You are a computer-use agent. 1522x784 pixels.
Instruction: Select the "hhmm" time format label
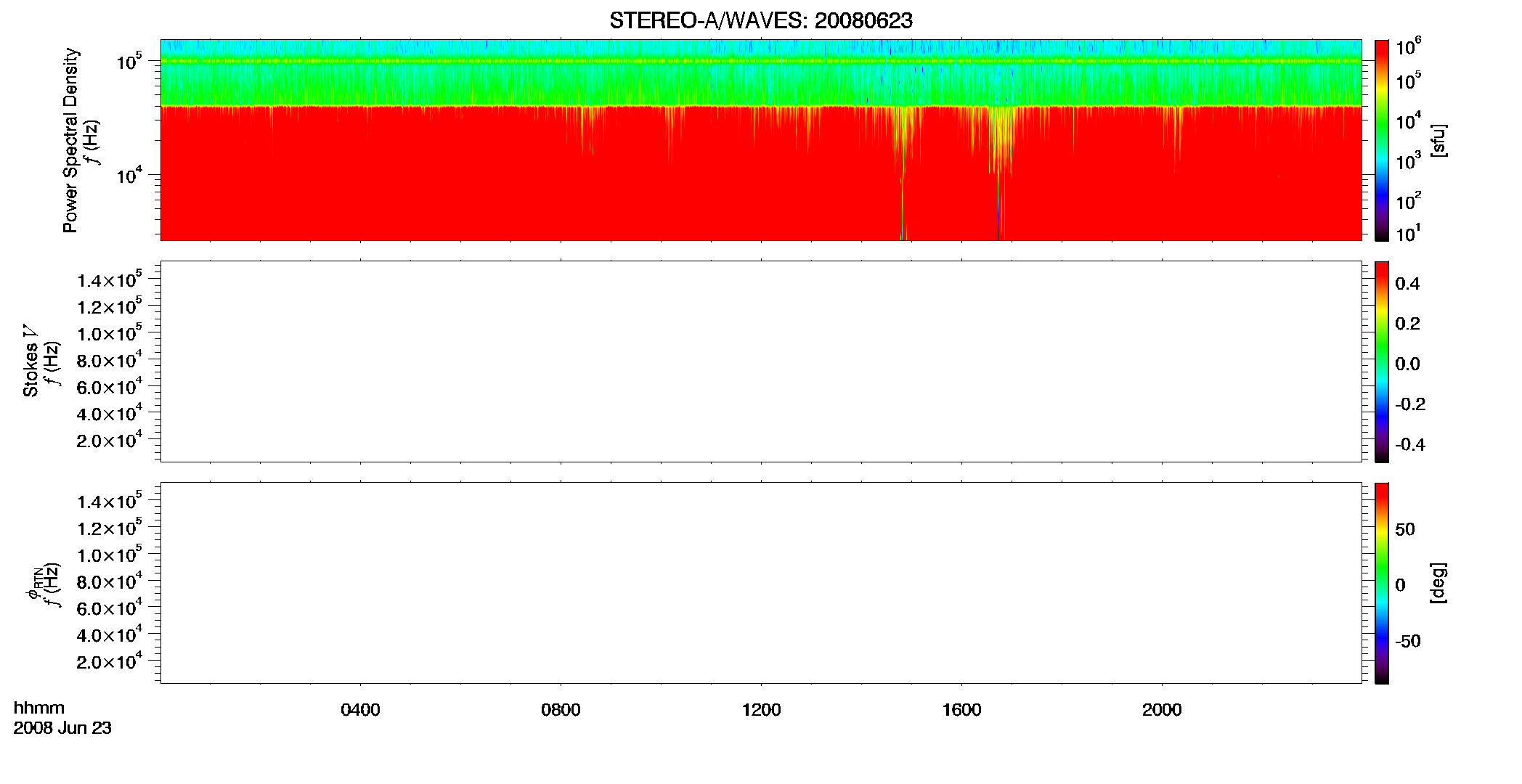tap(39, 708)
